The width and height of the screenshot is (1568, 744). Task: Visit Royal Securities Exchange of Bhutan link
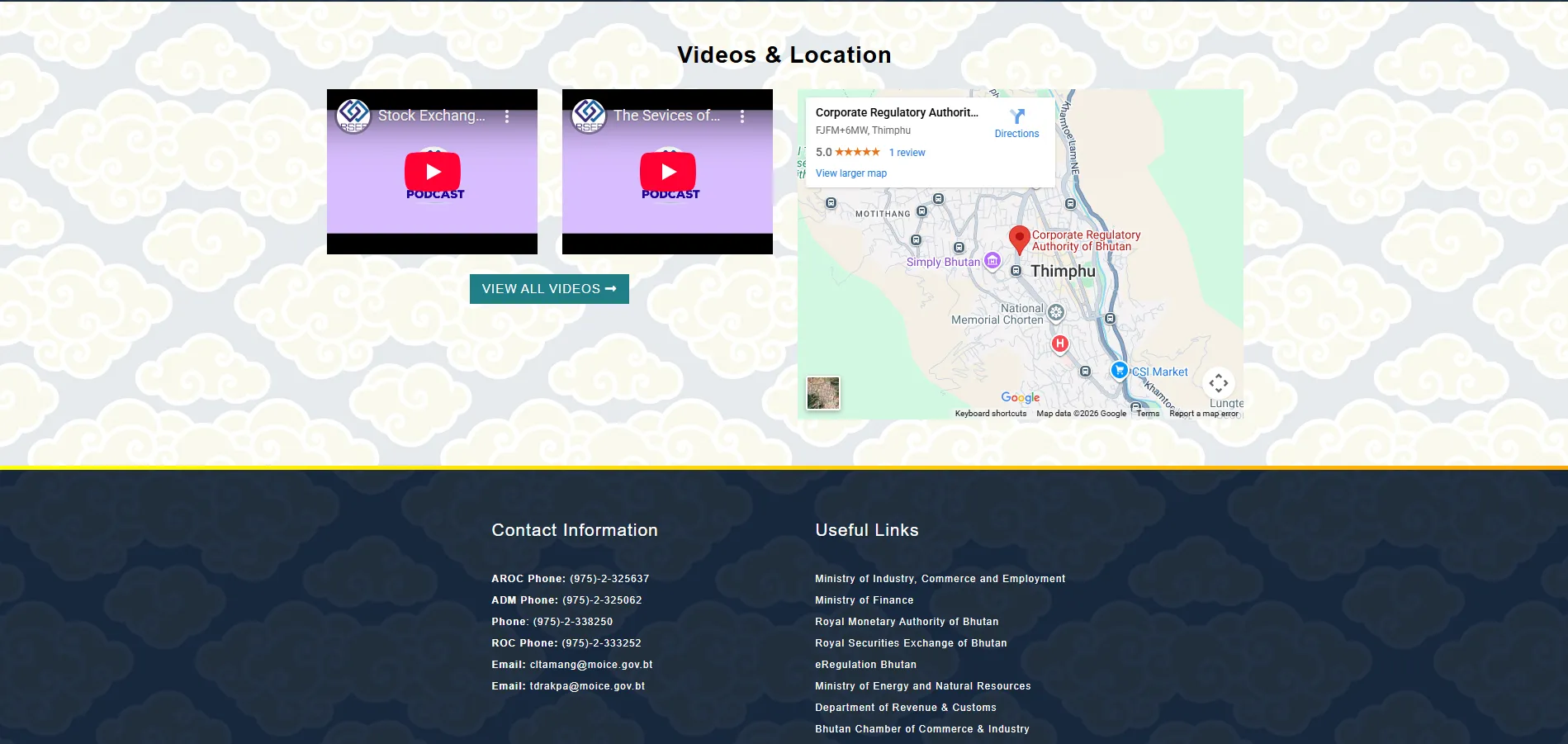[x=910, y=643]
